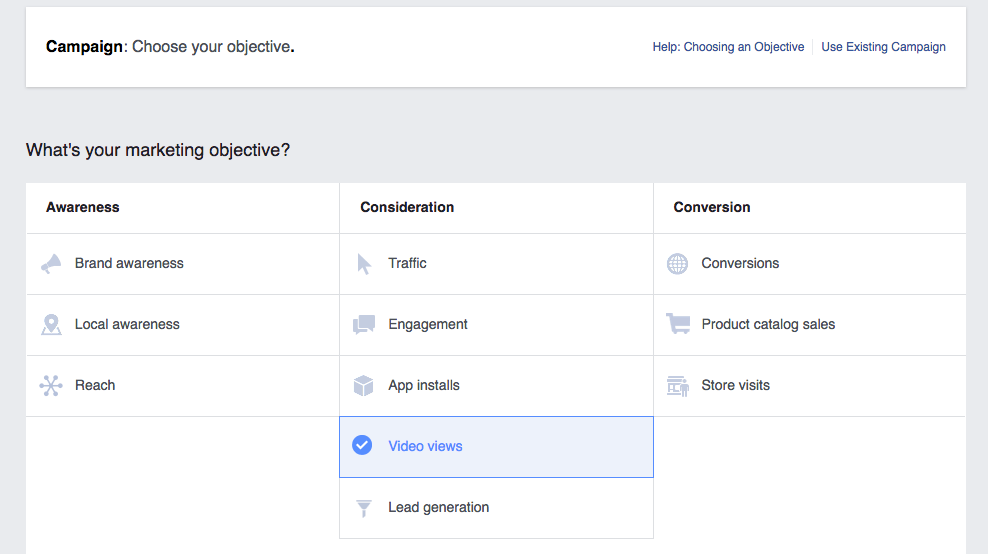The image size is (988, 554).
Task: Open Help: Choosing an Objective link
Action: coord(728,47)
